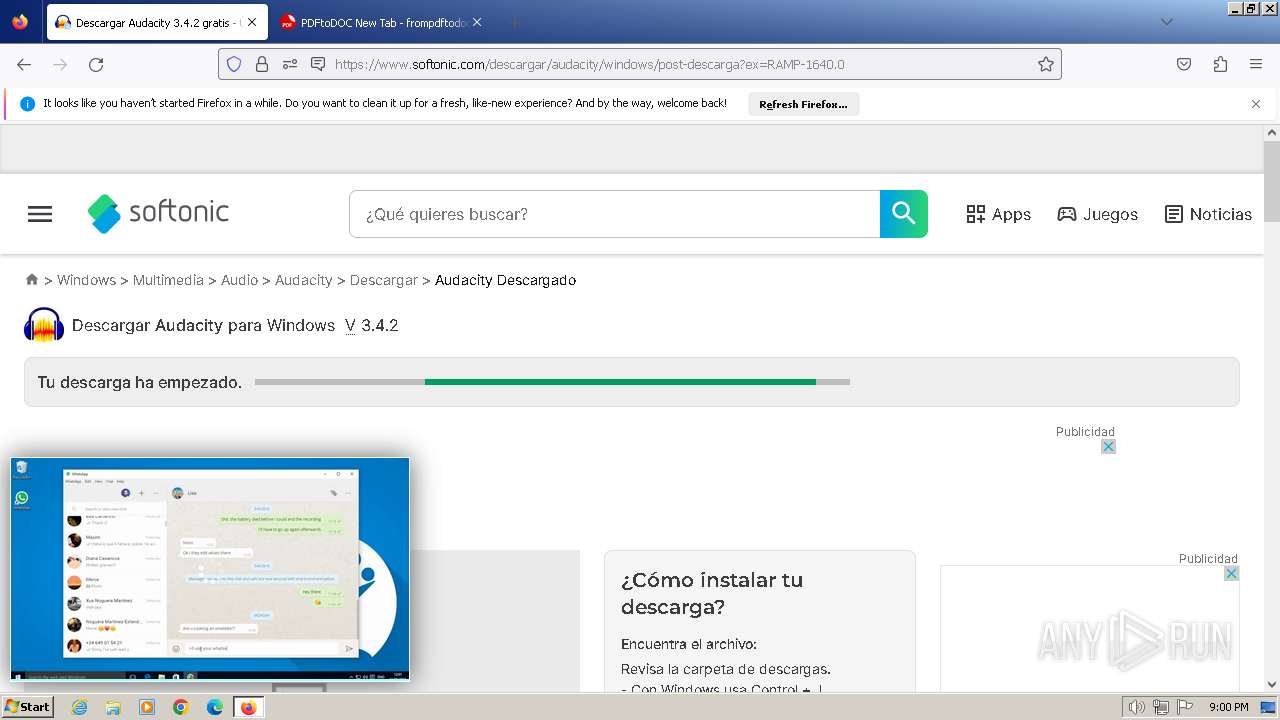Click the WhatsApp screenshot thumbnail

210,569
